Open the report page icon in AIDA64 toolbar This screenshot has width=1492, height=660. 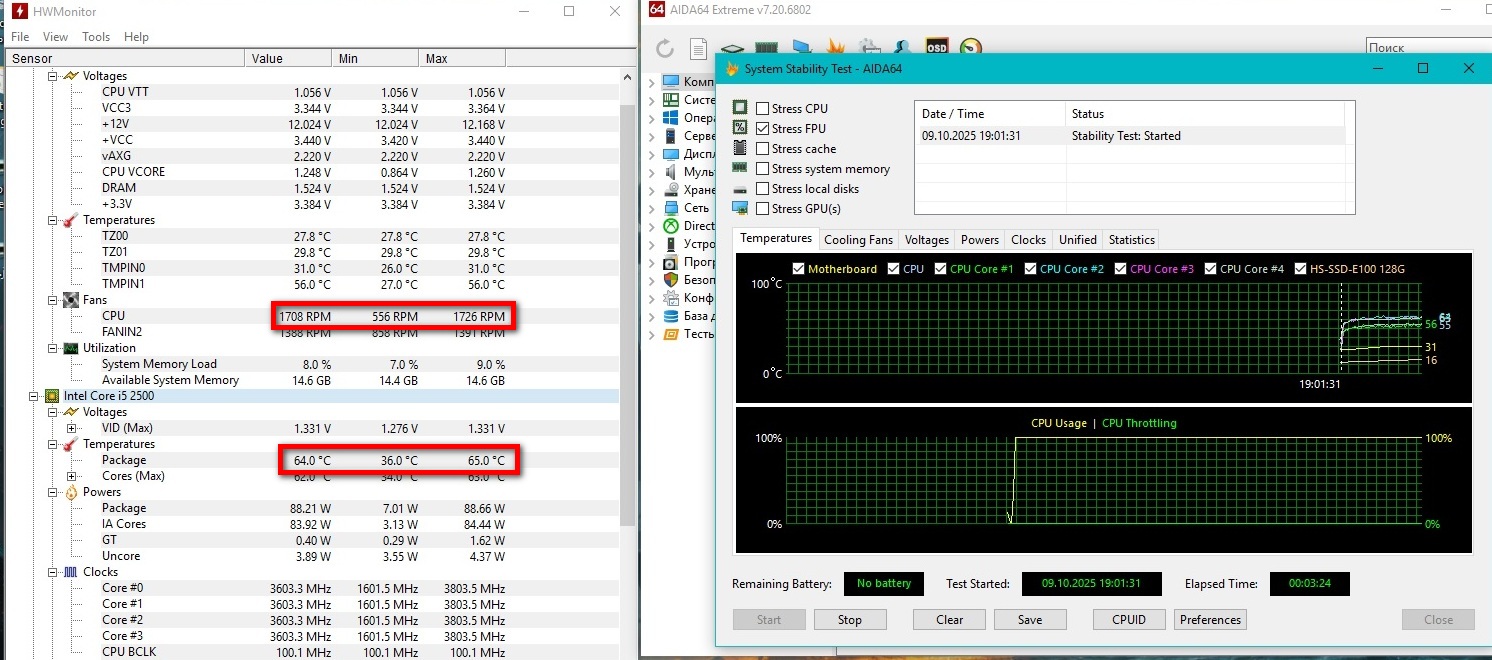click(x=698, y=47)
